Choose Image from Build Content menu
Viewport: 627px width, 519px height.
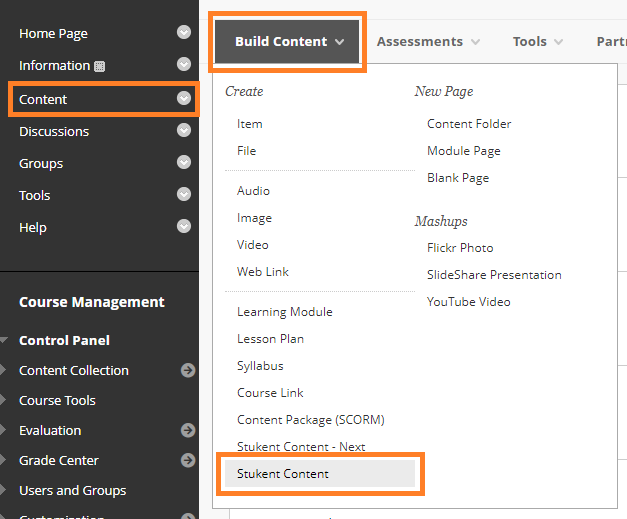tap(254, 218)
